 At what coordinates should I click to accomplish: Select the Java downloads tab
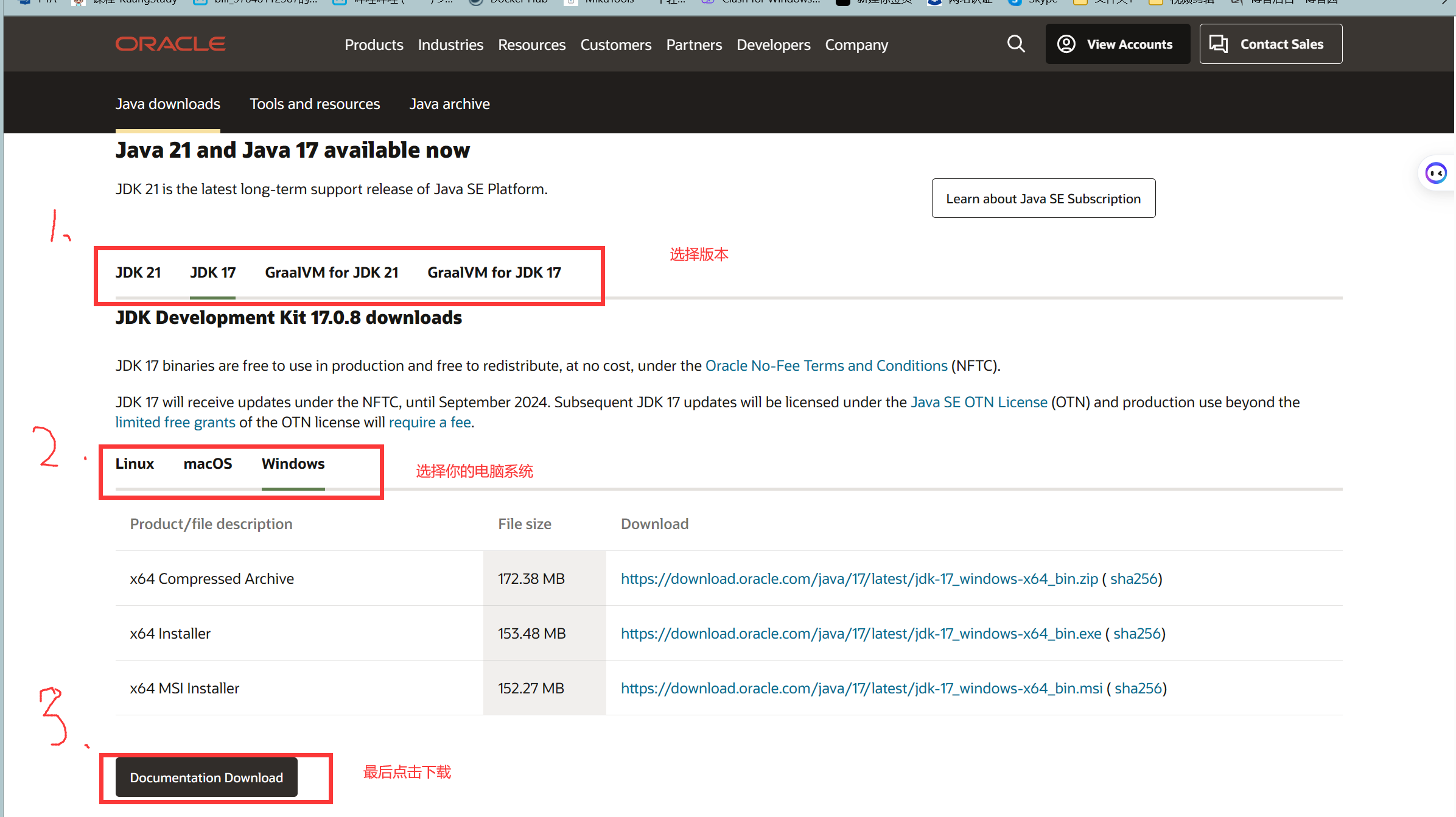pyautogui.click(x=167, y=103)
